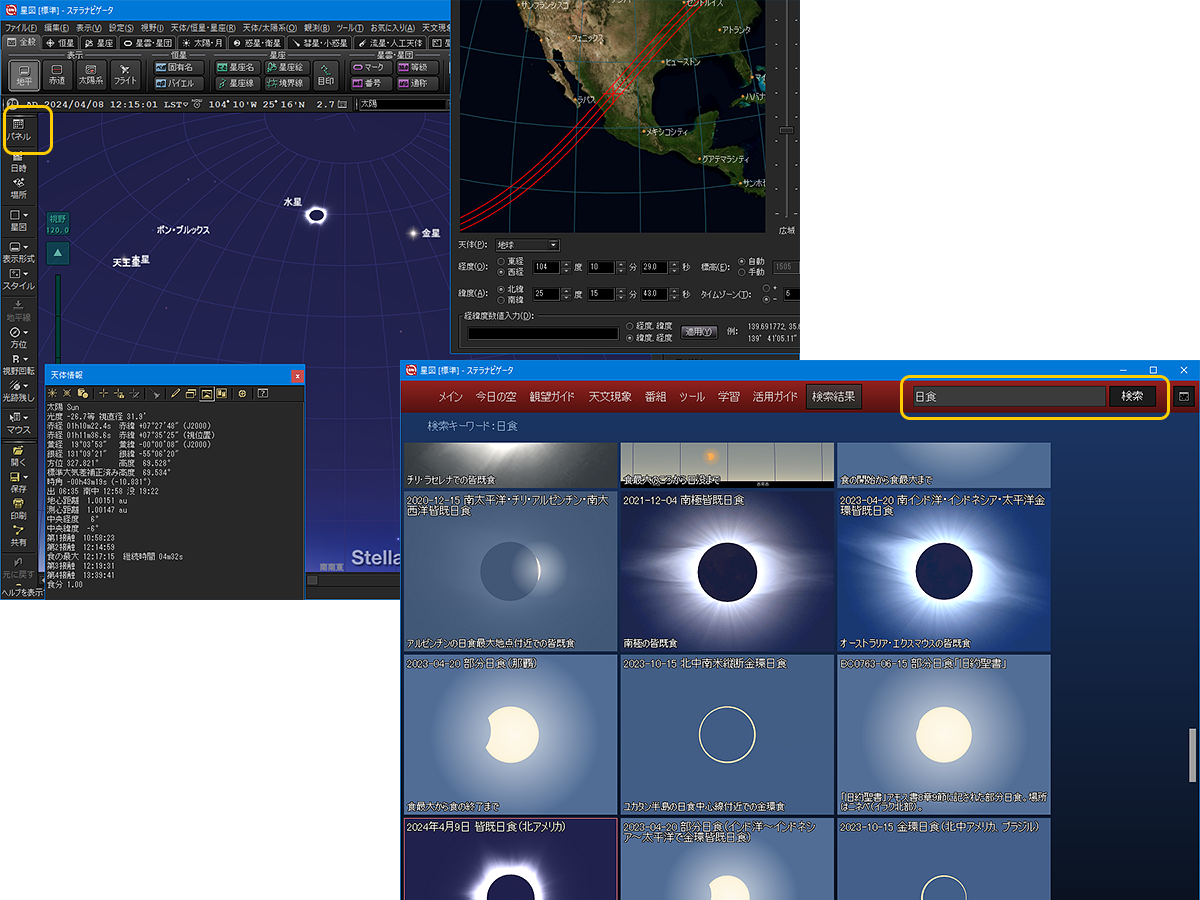Click the 日時 date-time icon
Image resolution: width=1200 pixels, height=900 pixels.
(19, 161)
